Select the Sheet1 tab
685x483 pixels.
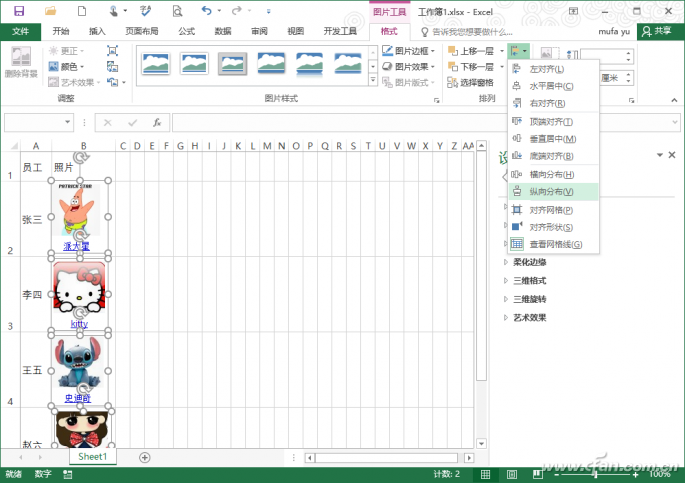tap(93, 457)
